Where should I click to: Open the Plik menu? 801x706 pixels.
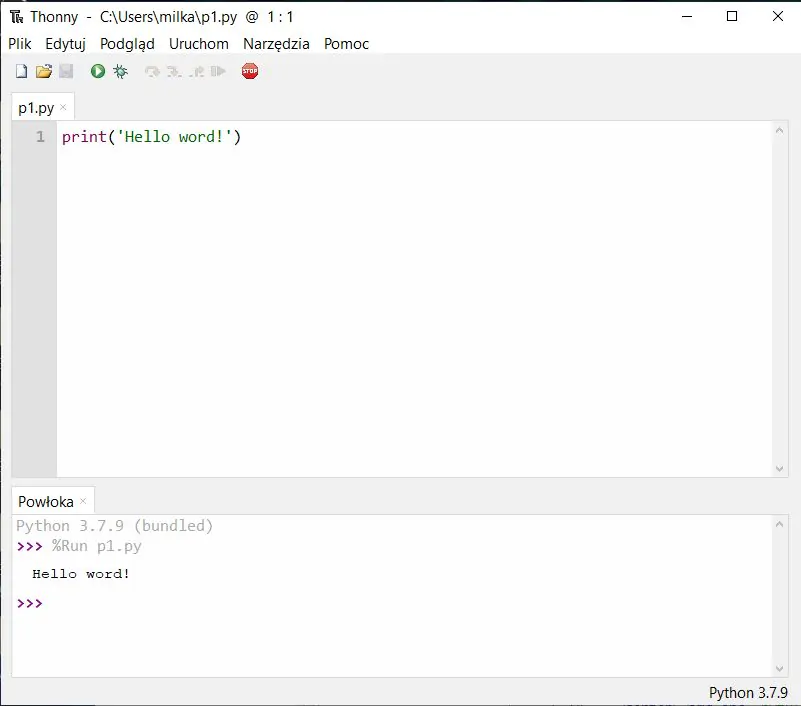19,44
